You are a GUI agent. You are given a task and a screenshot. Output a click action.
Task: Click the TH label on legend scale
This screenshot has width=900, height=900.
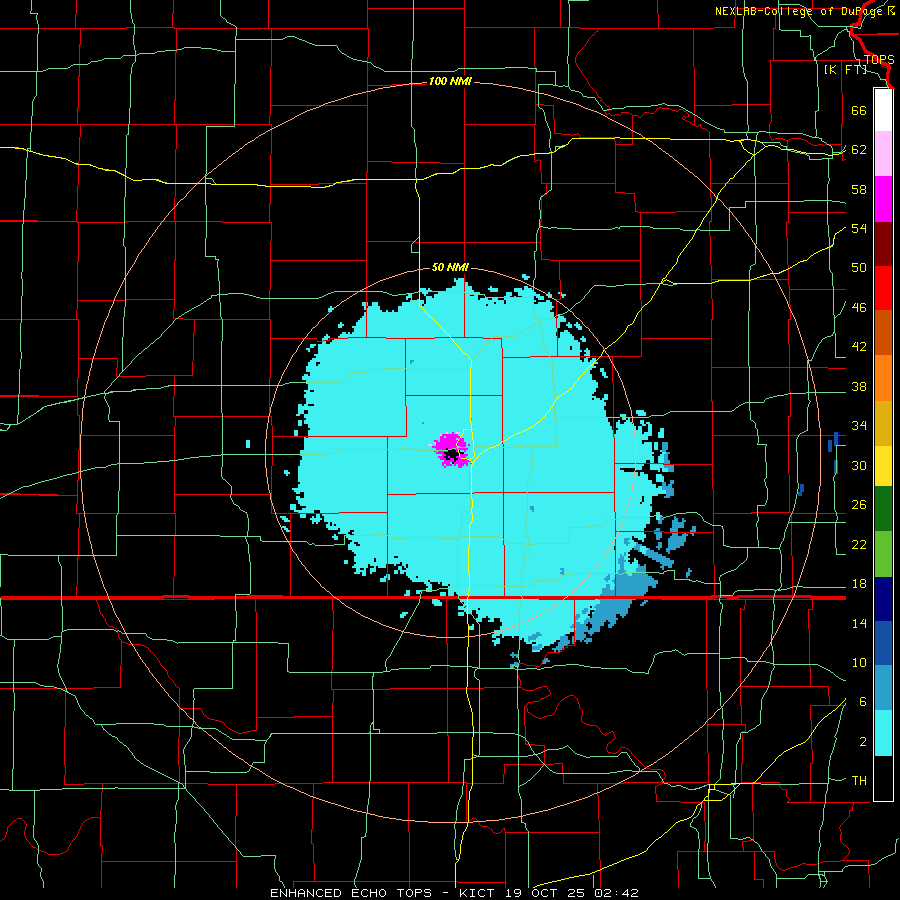pos(859,781)
